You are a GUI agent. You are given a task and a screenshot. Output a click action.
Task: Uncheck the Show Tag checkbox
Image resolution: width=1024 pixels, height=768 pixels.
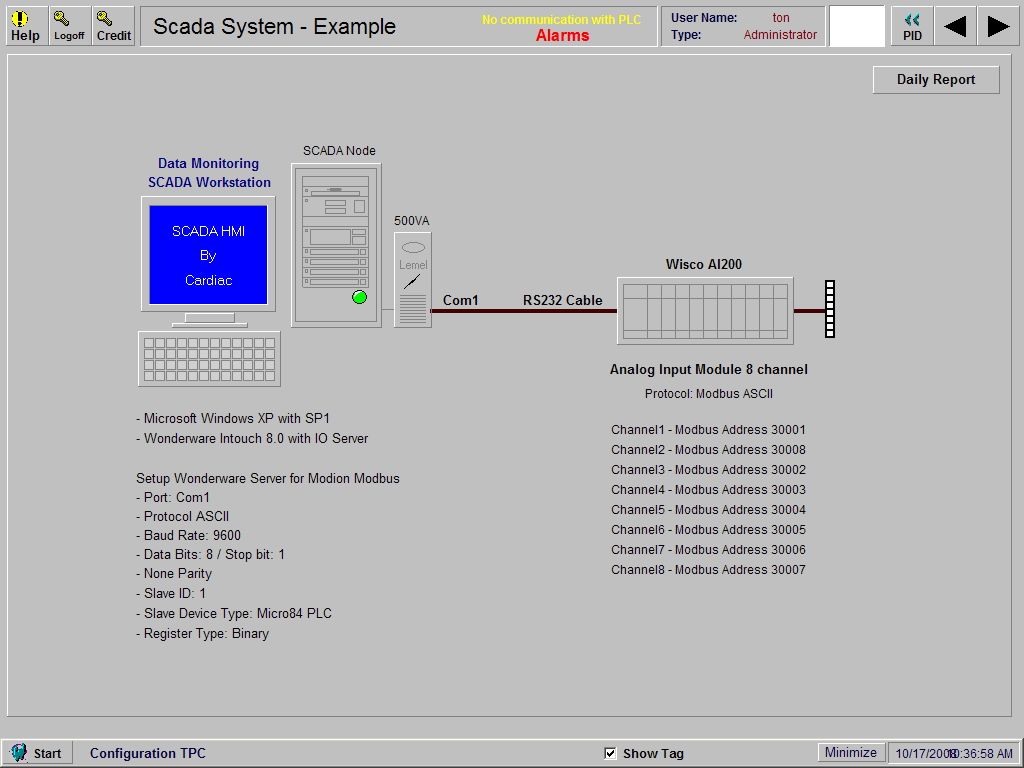610,752
